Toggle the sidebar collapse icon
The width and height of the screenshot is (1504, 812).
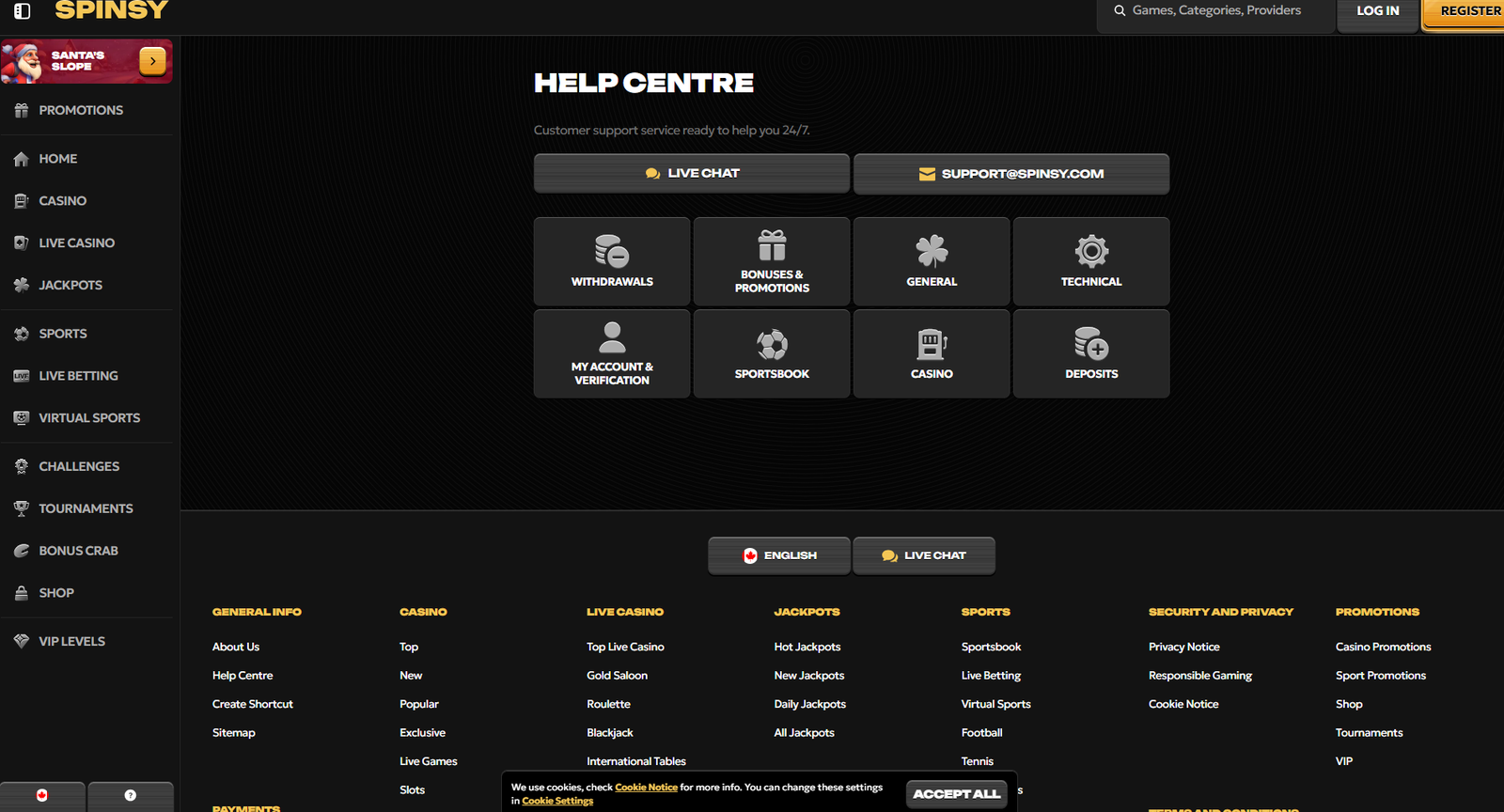tap(22, 11)
